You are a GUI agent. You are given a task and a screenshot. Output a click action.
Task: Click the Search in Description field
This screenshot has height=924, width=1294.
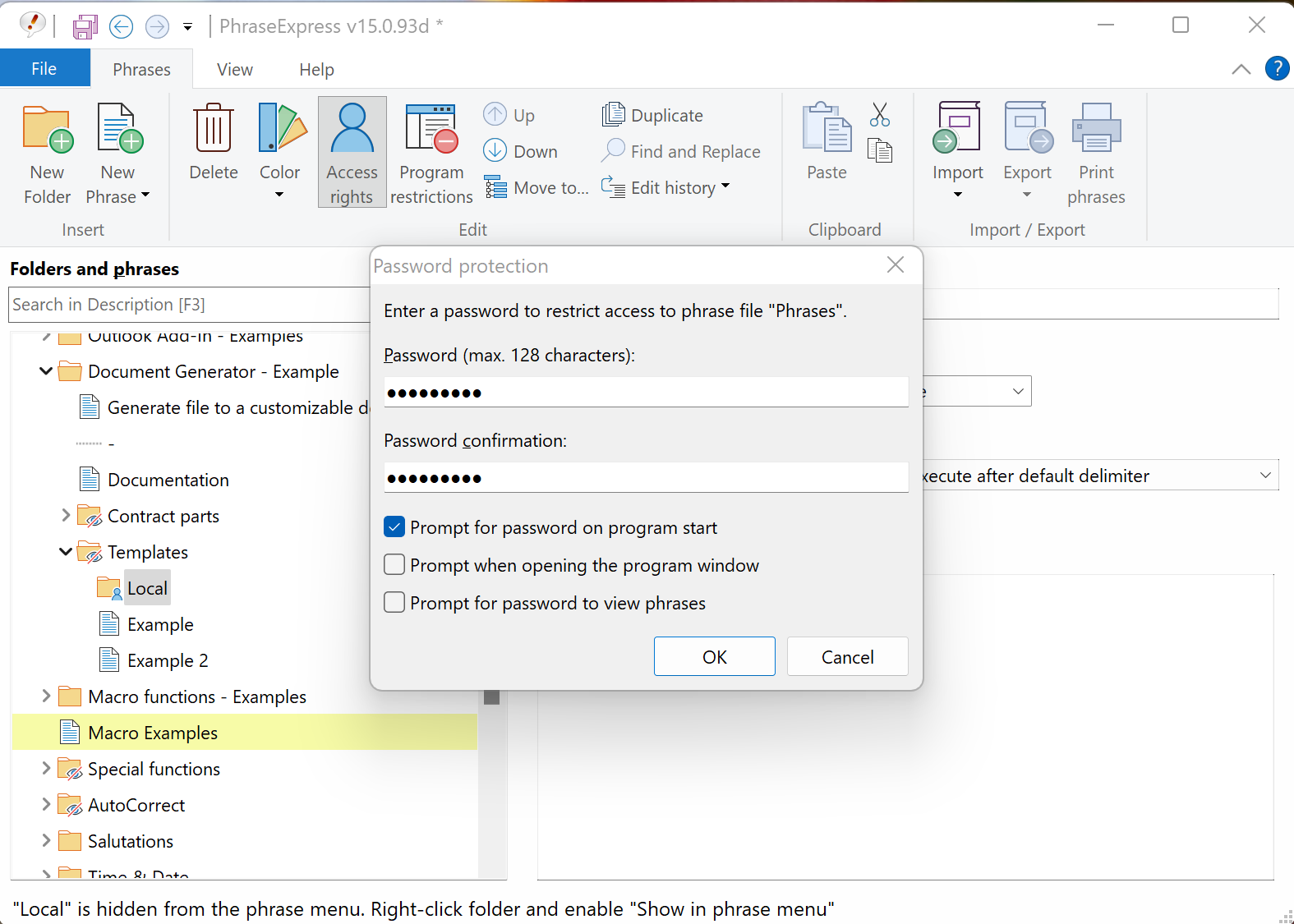click(x=189, y=305)
